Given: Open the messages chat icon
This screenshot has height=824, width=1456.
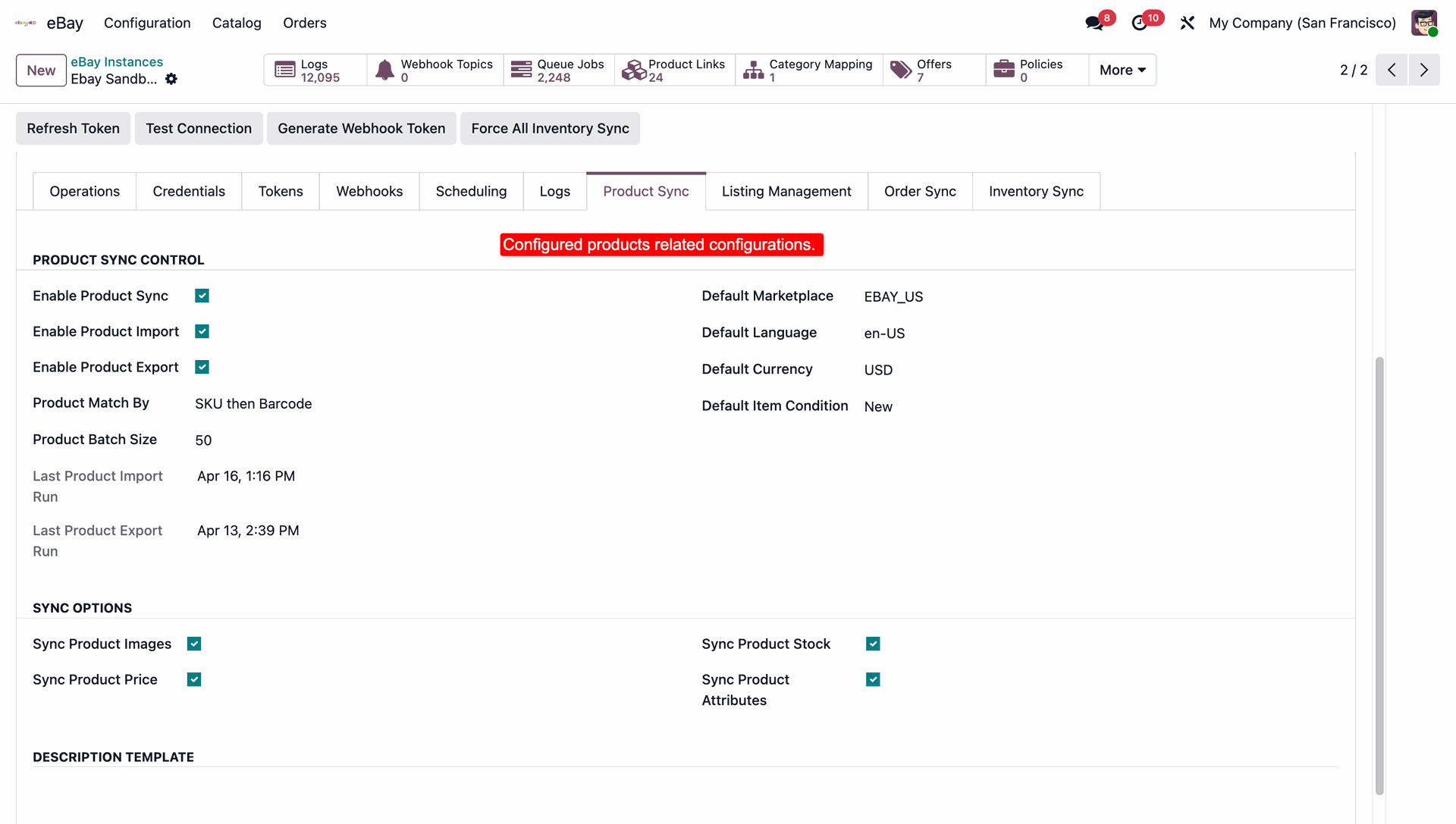Looking at the screenshot, I should tap(1094, 23).
